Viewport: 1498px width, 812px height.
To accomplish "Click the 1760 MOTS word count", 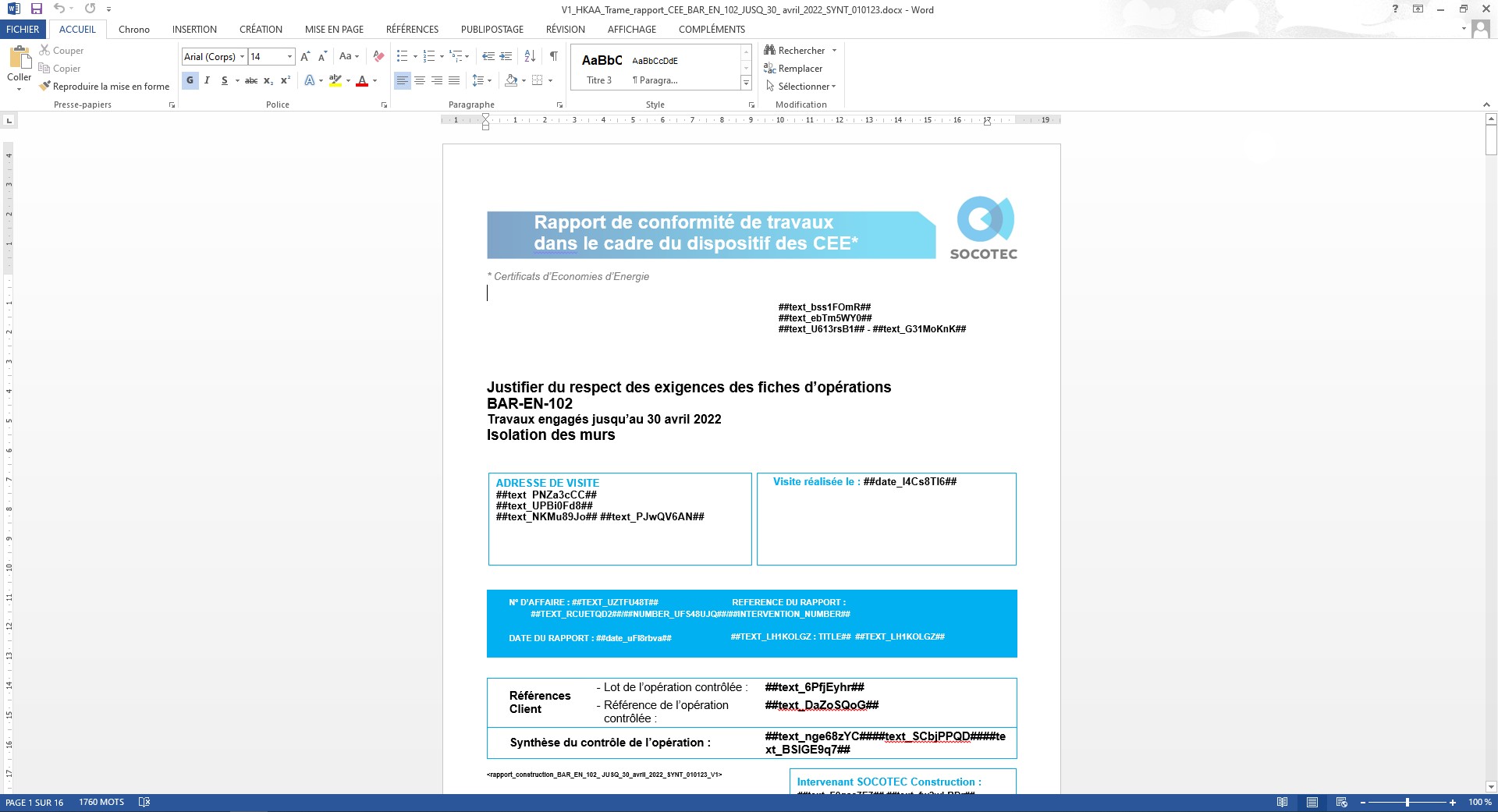I will (x=101, y=802).
